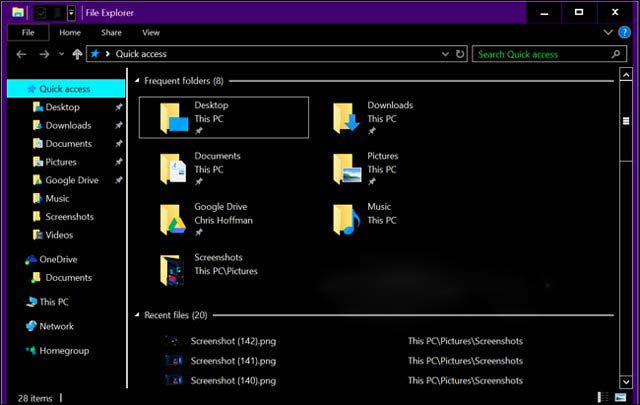Select Documents in the Quick access list
640x405 pixels.
(69, 144)
